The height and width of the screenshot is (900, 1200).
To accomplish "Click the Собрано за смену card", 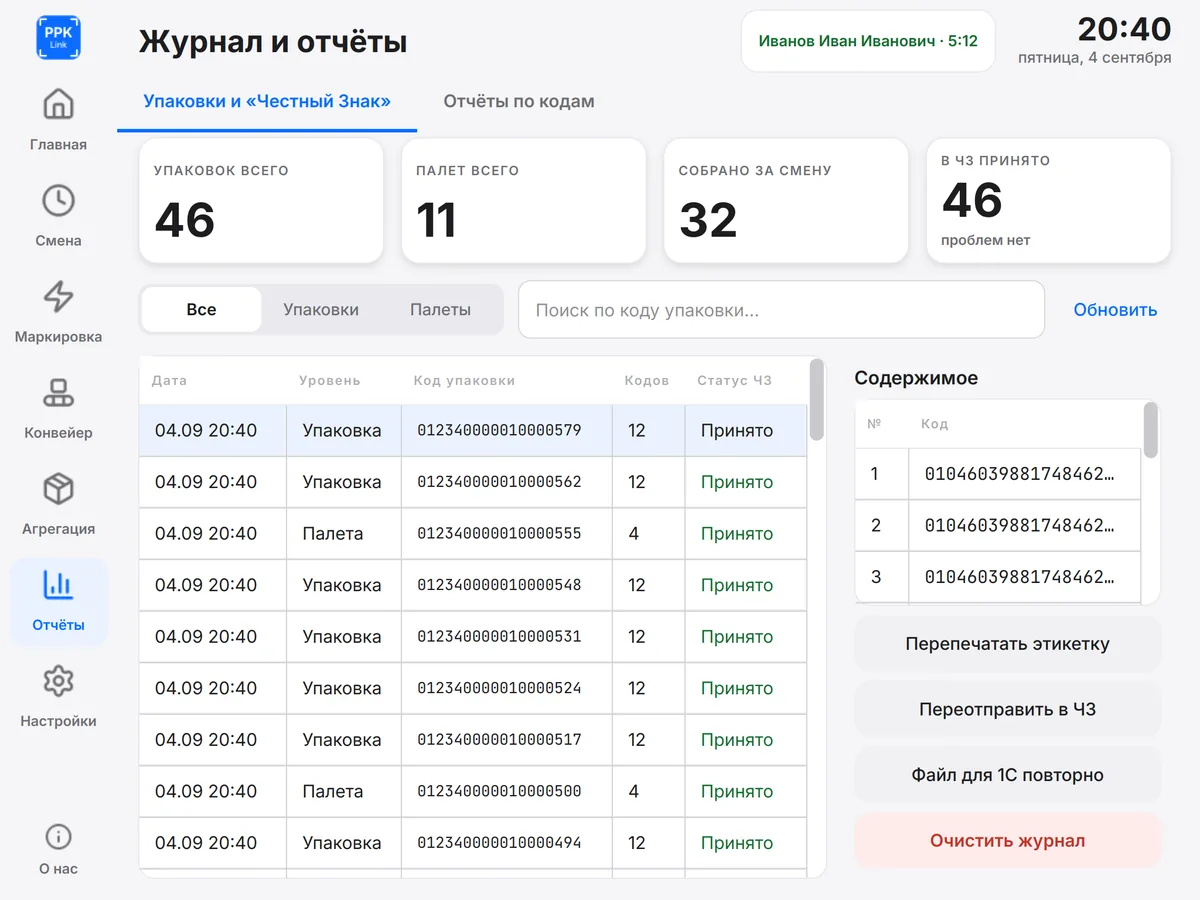I will (786, 201).
